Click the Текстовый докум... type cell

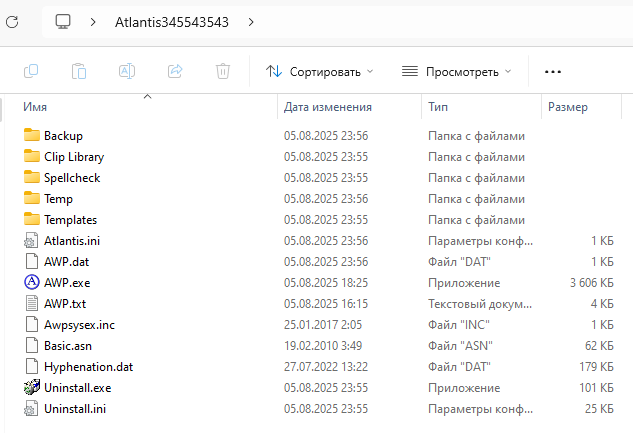tap(480, 303)
